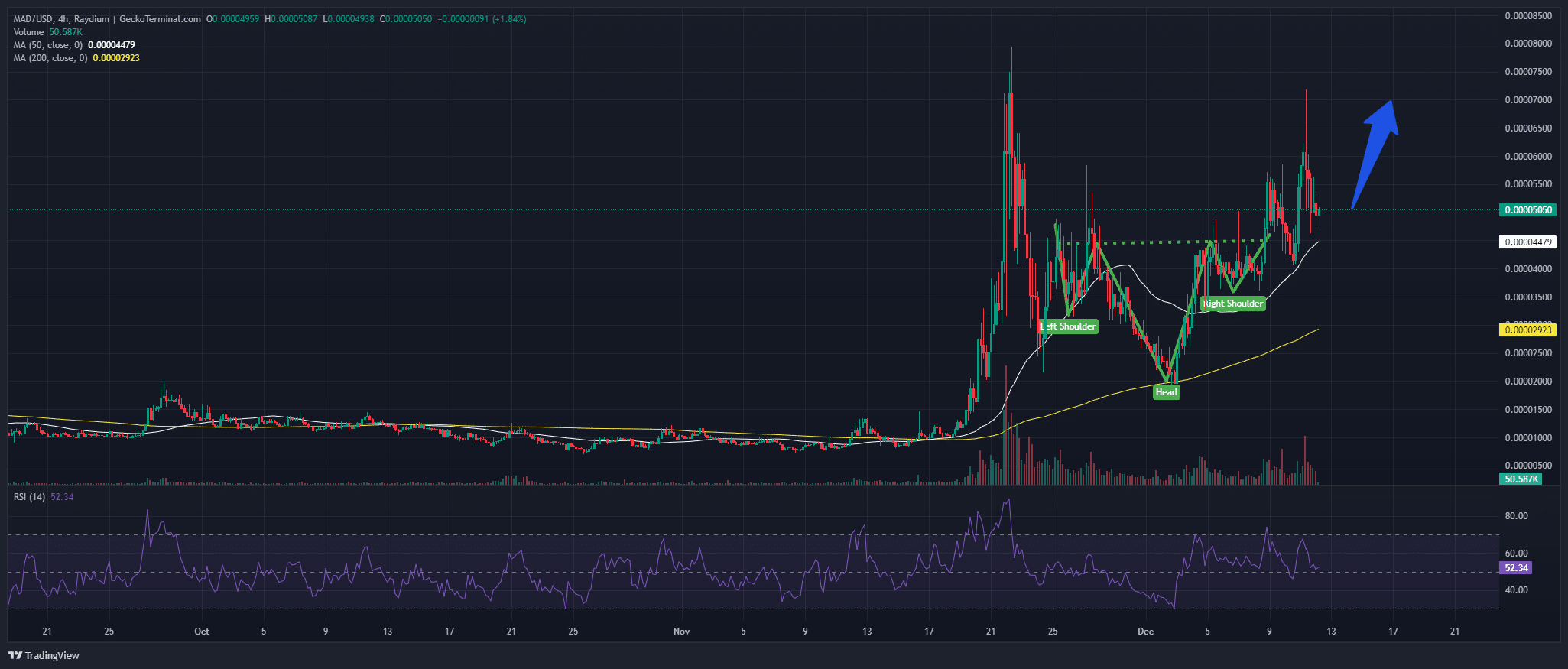Click the Left Shoulder pattern label

tap(1068, 326)
